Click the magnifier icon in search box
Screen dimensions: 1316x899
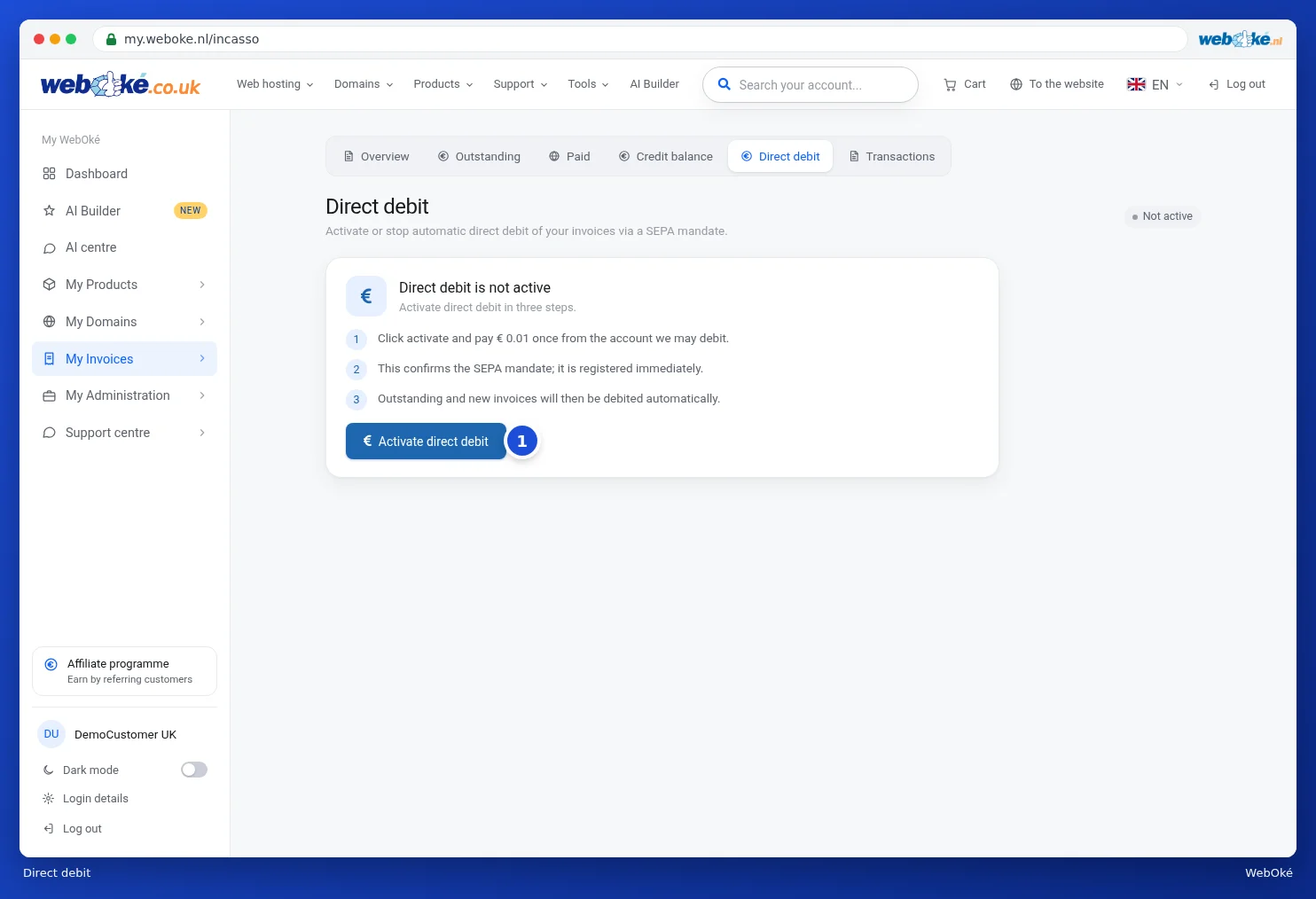pos(724,84)
